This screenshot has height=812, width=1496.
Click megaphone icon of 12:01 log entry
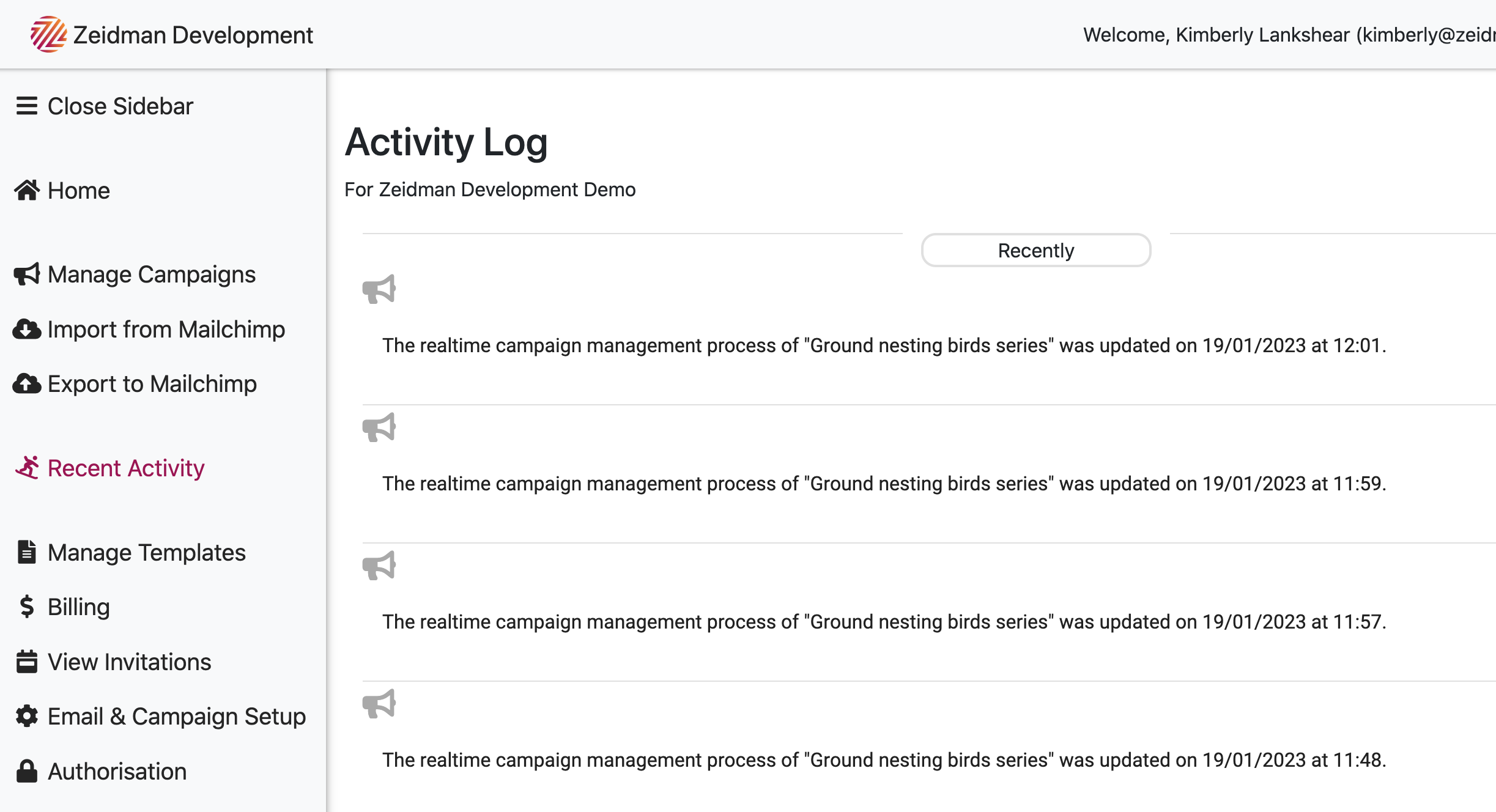pyautogui.click(x=379, y=289)
